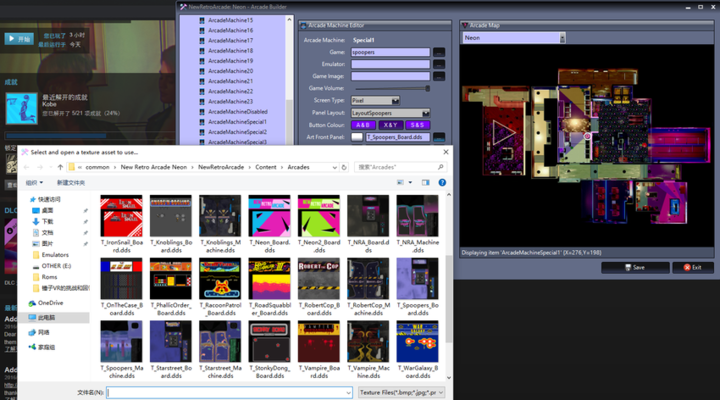720x400 pixels.
Task: Click the refresh button beside the address bar
Action: click(344, 167)
